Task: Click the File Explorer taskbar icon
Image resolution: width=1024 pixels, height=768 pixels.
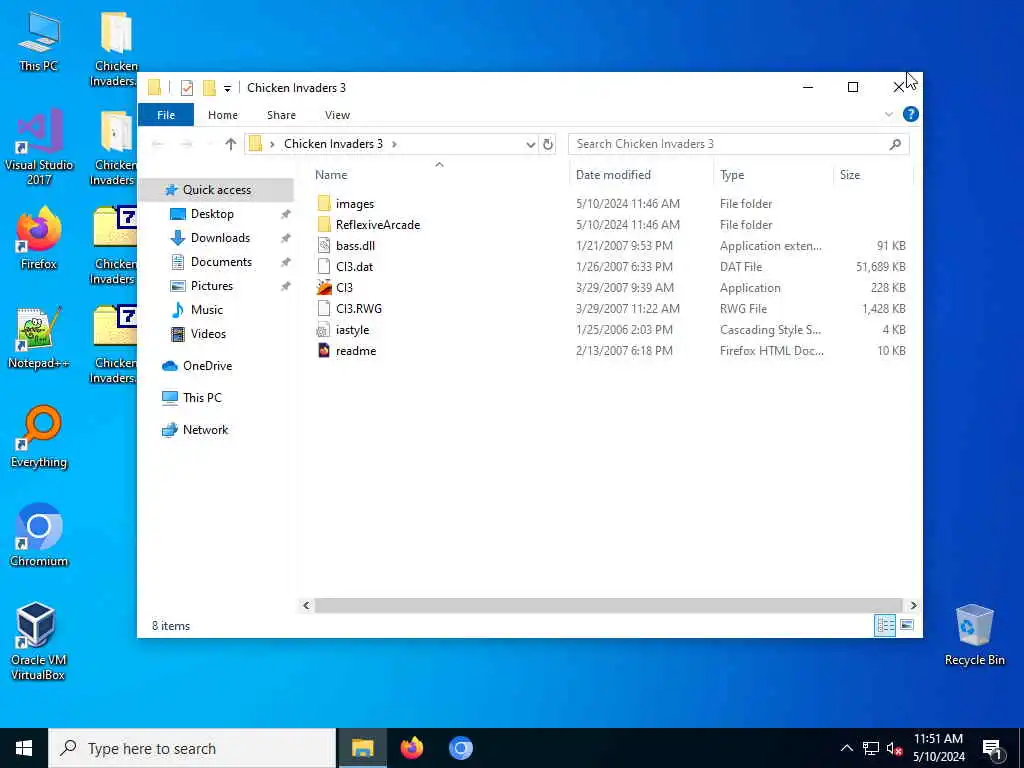Action: click(362, 748)
